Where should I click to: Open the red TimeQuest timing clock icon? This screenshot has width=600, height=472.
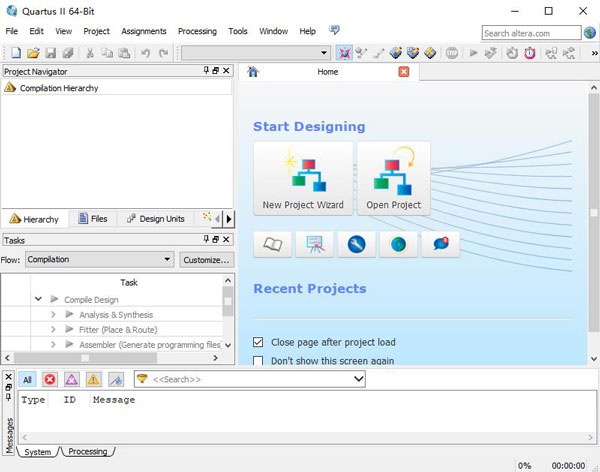point(530,52)
